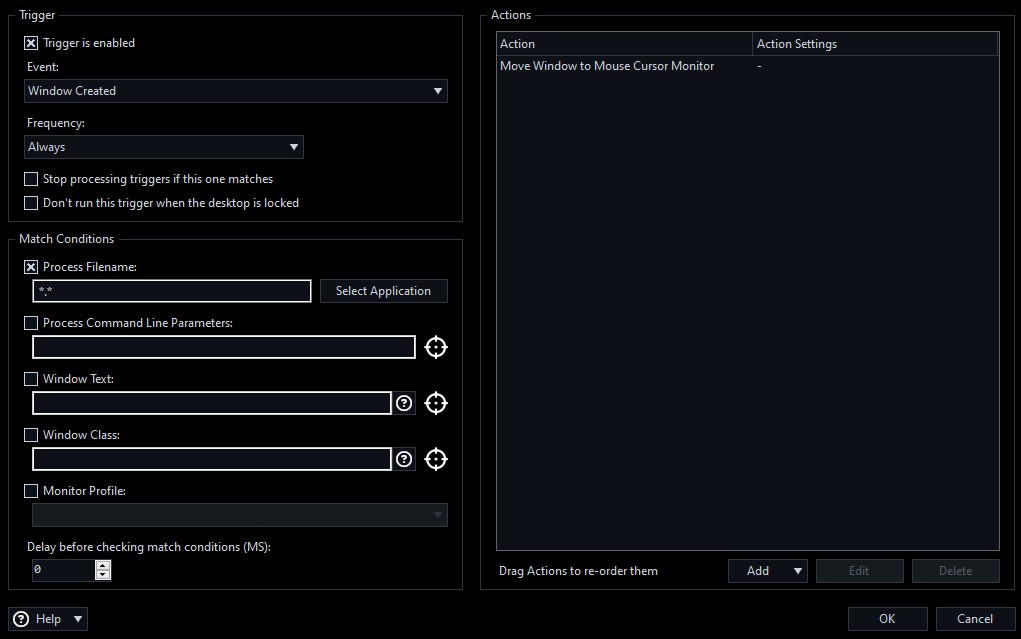Uncheck the Process Filename checkbox
The width and height of the screenshot is (1021, 639).
pos(31,267)
